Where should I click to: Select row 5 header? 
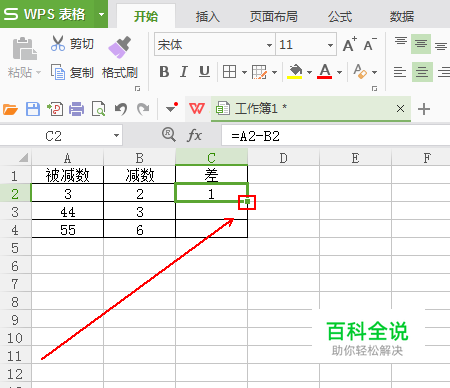tap(15, 248)
